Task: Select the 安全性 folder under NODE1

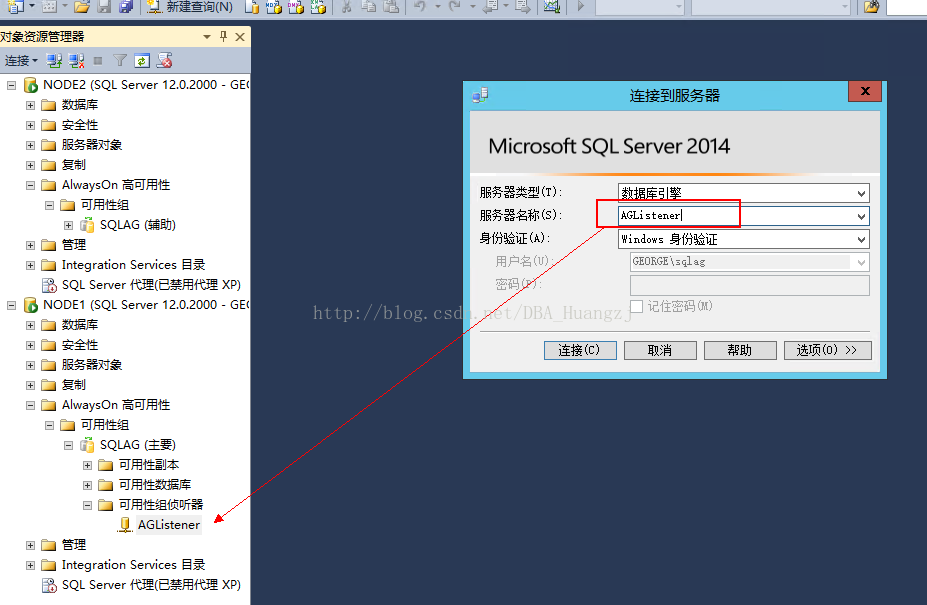Action: coord(80,345)
